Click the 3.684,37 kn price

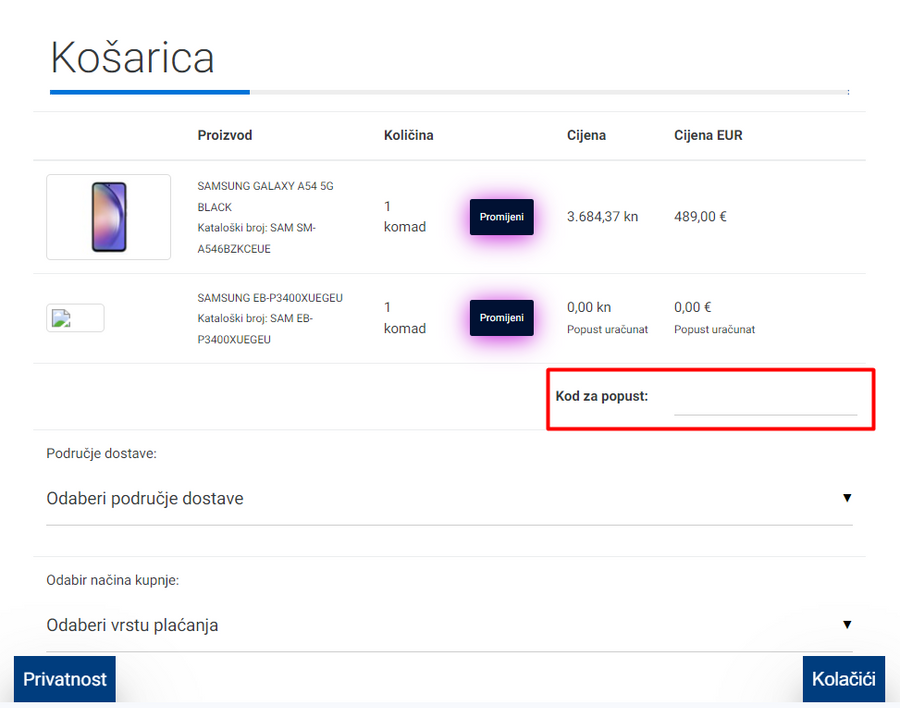pyautogui.click(x=602, y=216)
